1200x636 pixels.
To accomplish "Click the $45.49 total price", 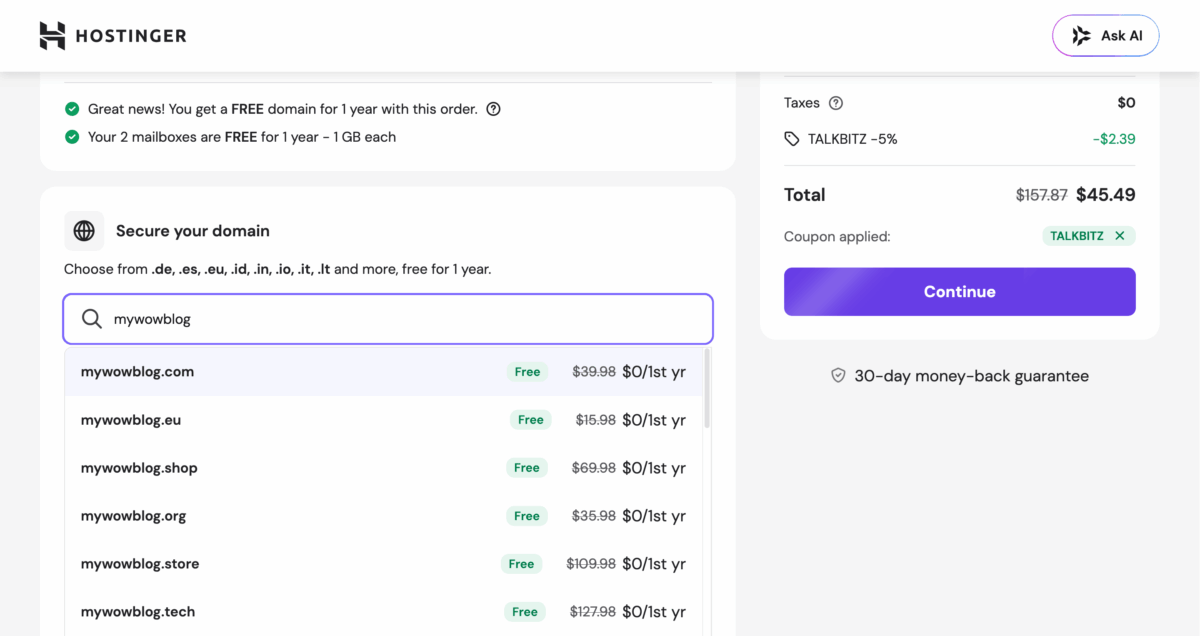I will click(1106, 195).
